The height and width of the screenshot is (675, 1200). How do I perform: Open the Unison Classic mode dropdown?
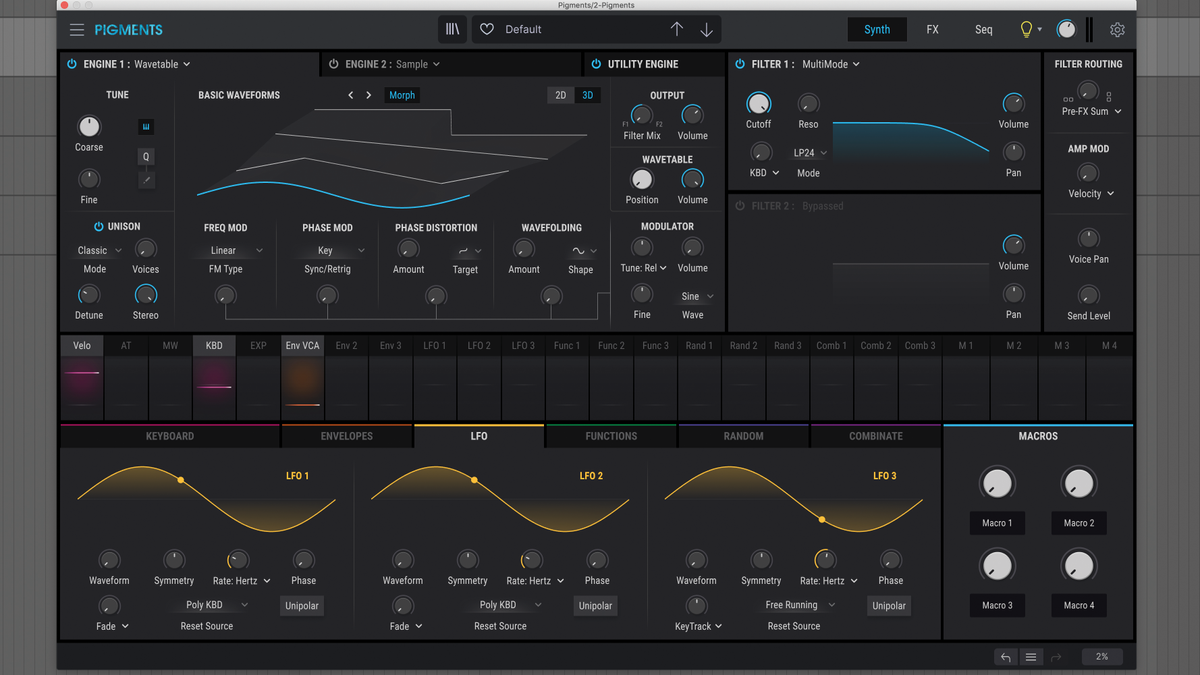pyautogui.click(x=99, y=251)
